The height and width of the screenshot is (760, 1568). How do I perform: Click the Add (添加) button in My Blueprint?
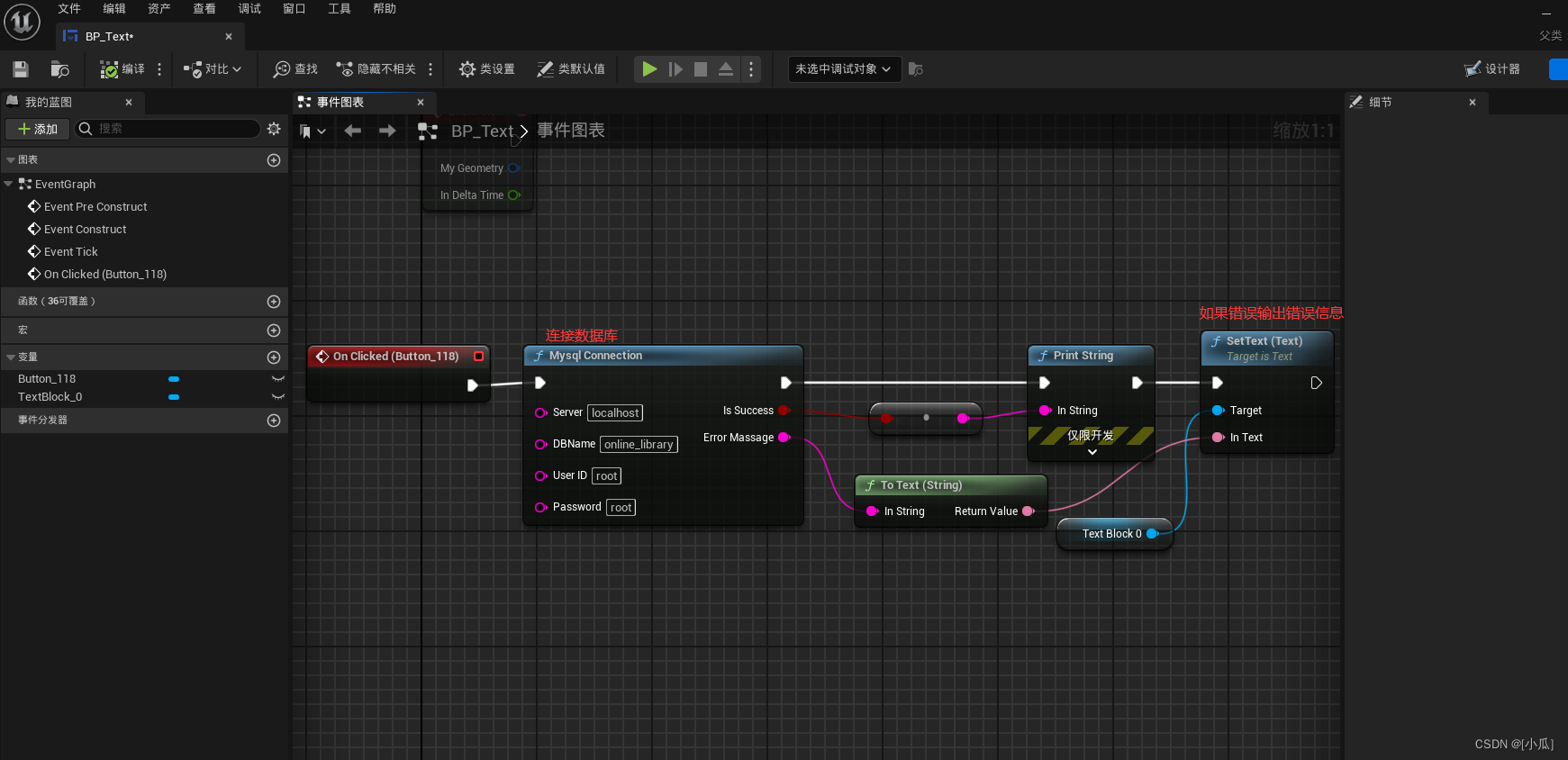38,129
